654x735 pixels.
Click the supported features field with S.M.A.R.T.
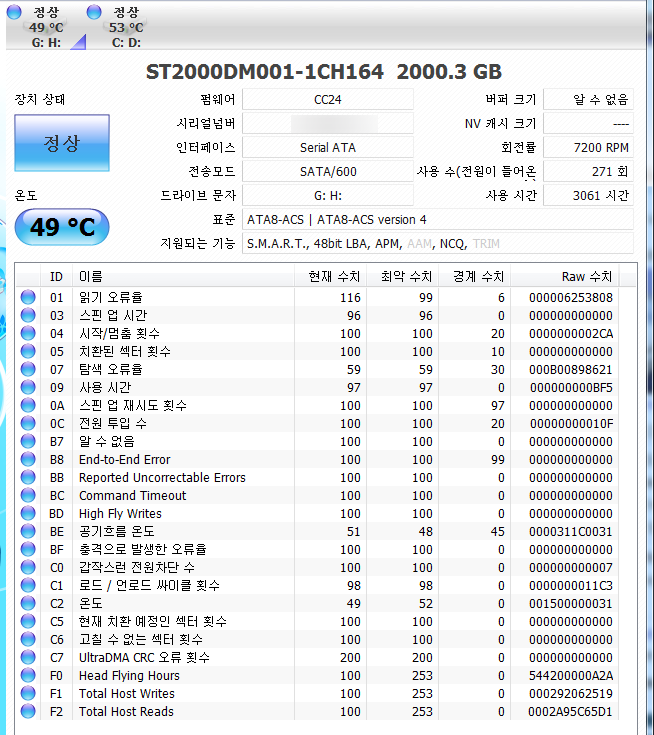point(438,244)
